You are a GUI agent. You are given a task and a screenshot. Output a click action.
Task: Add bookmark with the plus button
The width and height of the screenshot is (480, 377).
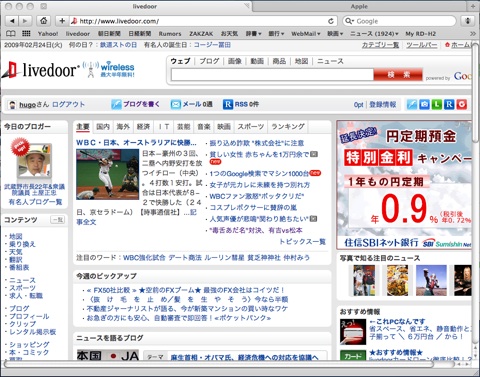(x=62, y=21)
